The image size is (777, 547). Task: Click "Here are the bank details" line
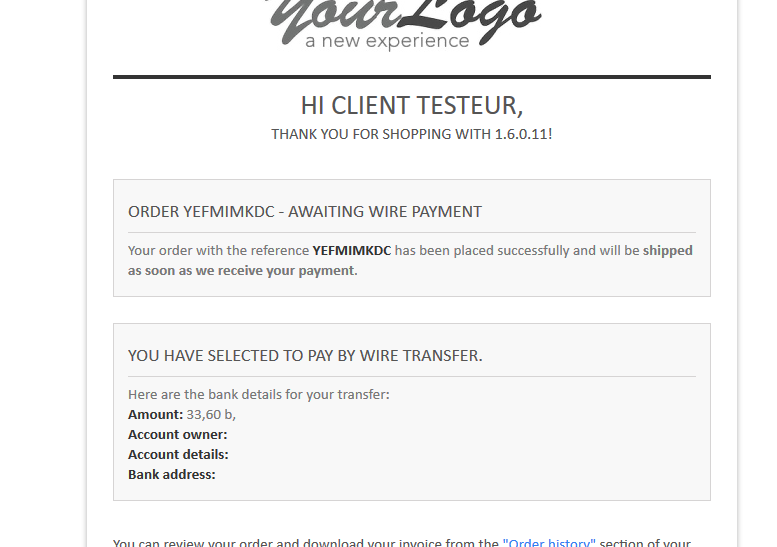tap(259, 394)
